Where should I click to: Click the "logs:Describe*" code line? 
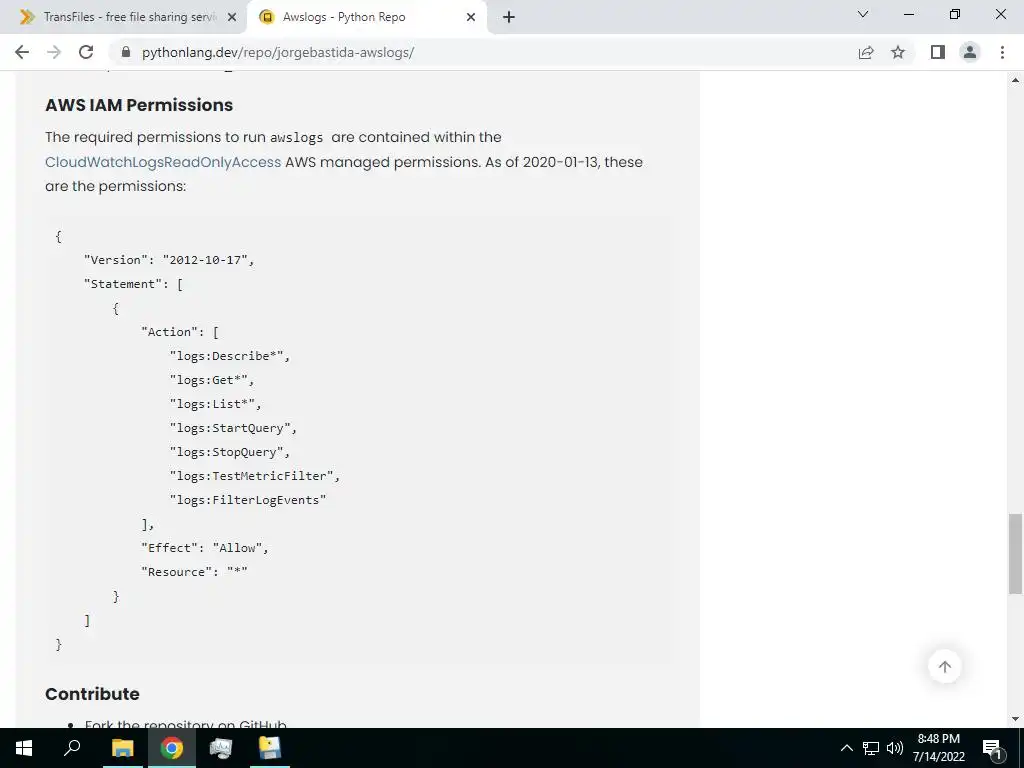point(230,356)
